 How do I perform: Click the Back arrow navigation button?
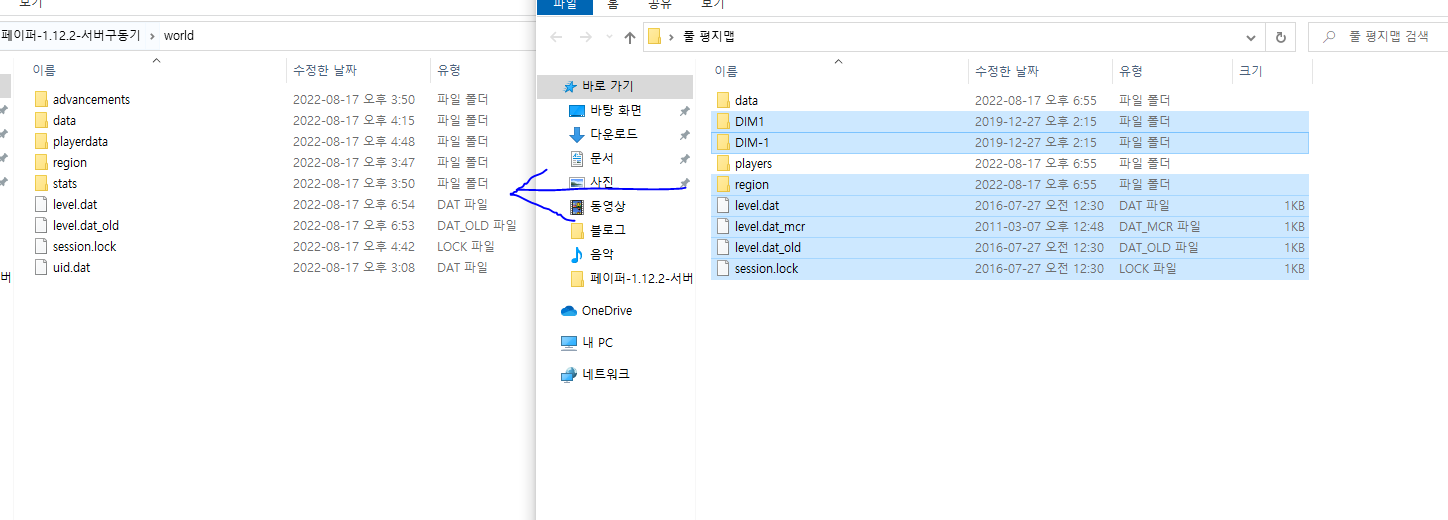tap(557, 37)
